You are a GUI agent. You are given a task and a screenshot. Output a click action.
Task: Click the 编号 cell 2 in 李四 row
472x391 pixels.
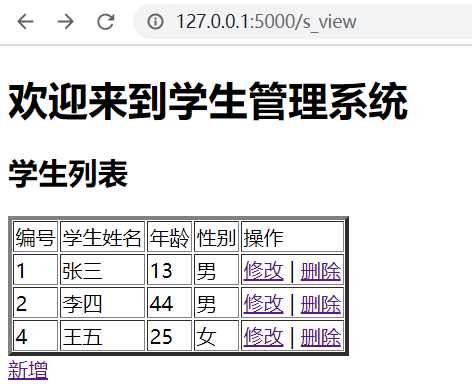pyautogui.click(x=35, y=303)
